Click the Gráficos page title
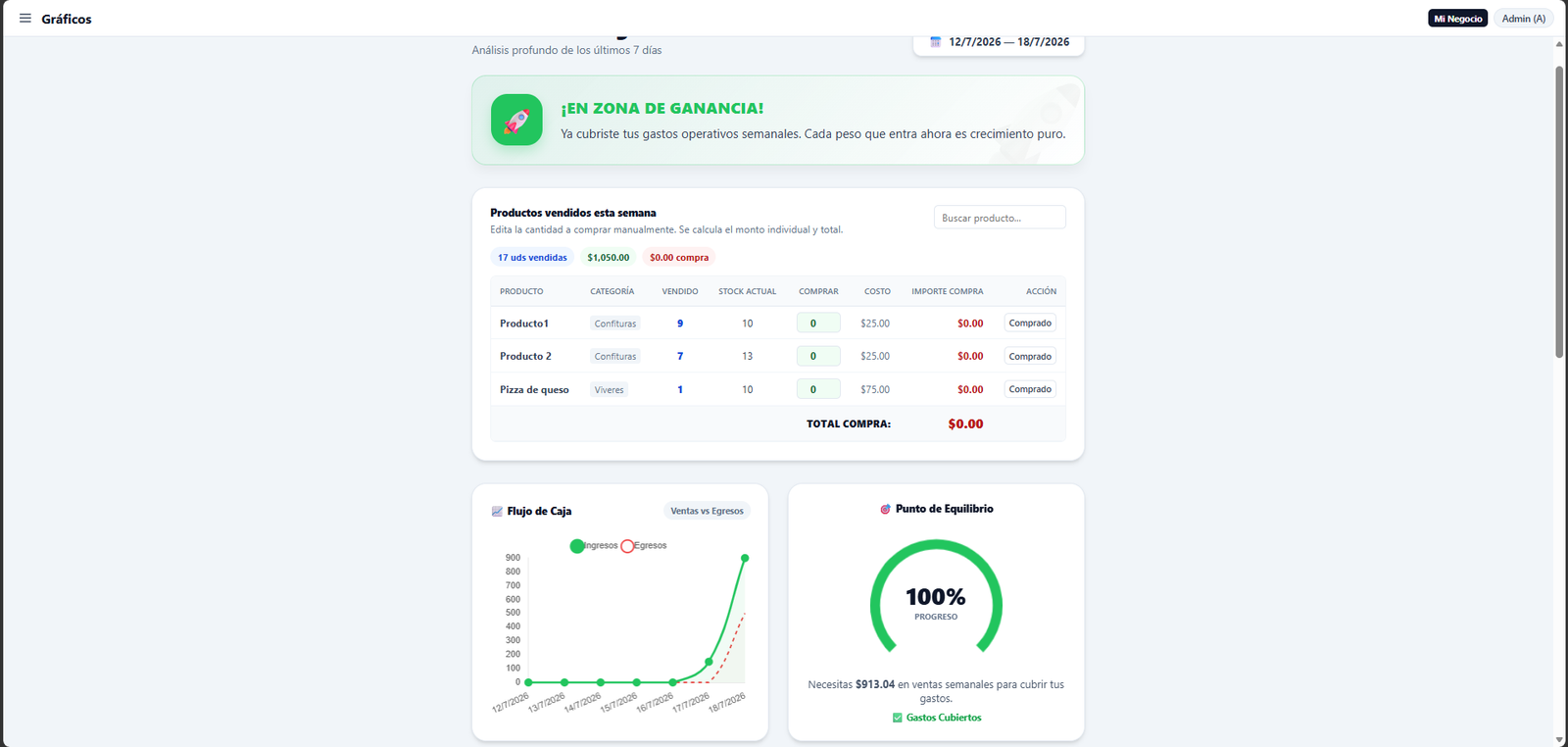The image size is (1568, 747). tap(67, 19)
